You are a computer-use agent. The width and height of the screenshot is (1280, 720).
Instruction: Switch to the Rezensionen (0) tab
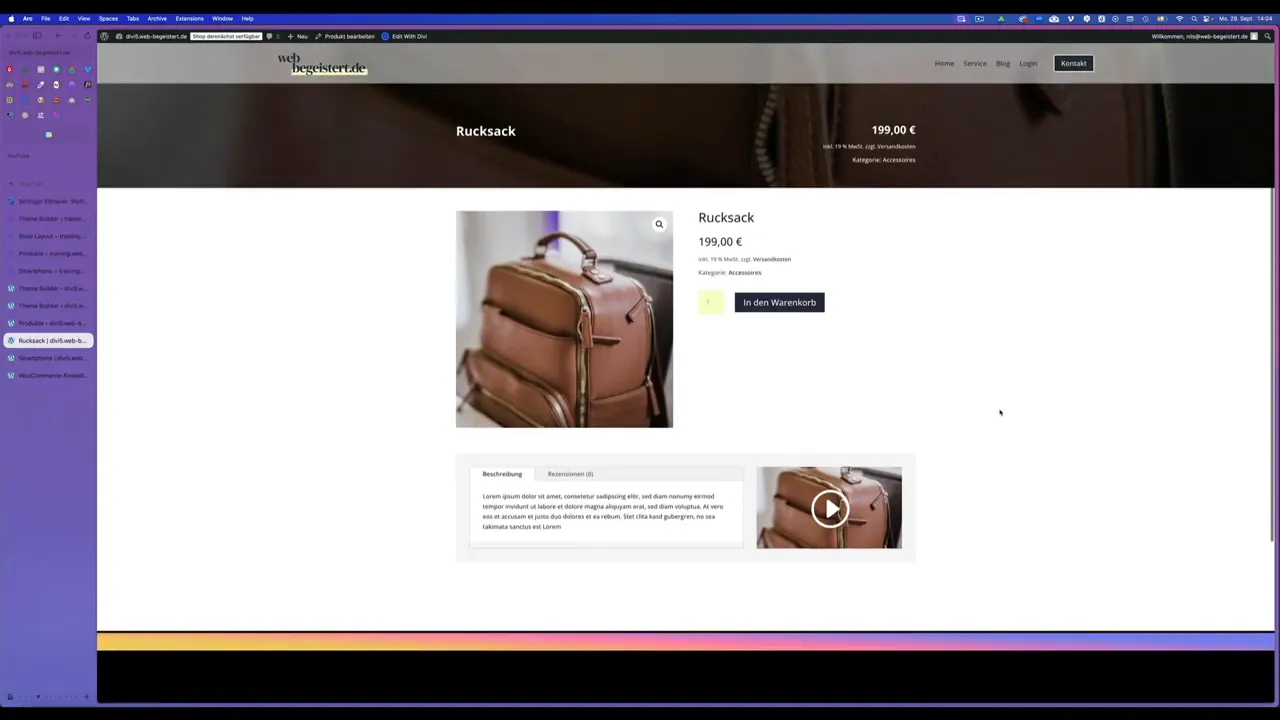[x=570, y=474]
